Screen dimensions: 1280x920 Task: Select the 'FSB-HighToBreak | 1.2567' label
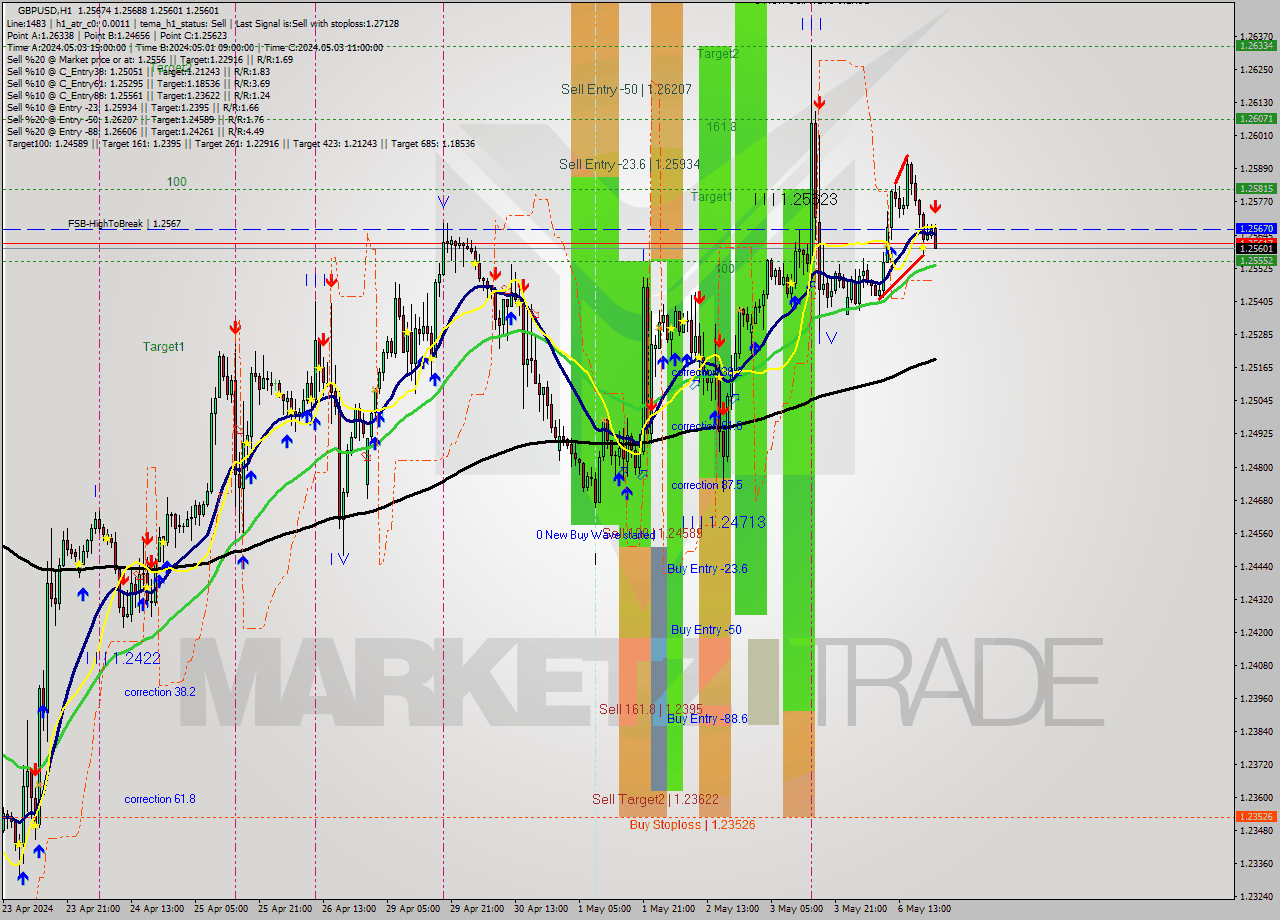pos(124,224)
